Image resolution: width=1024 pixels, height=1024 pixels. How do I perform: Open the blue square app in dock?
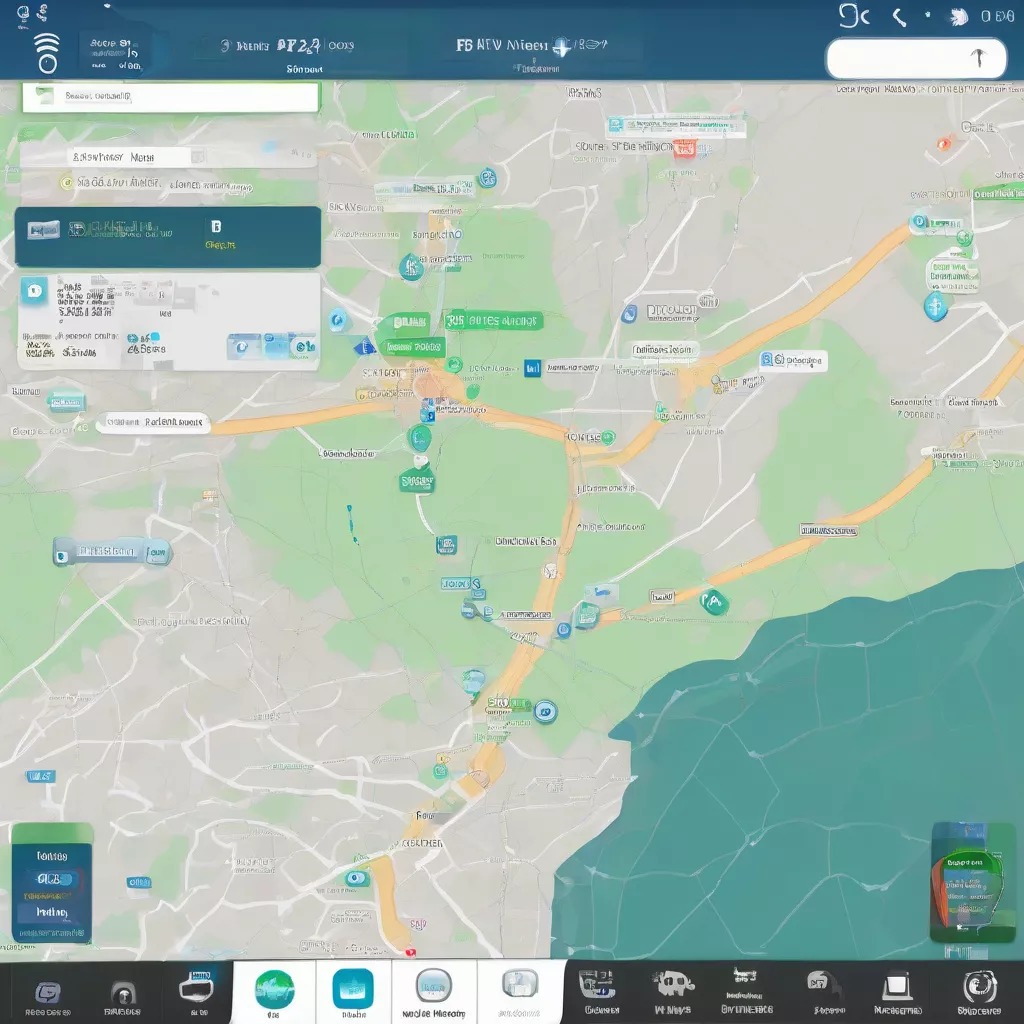352,988
